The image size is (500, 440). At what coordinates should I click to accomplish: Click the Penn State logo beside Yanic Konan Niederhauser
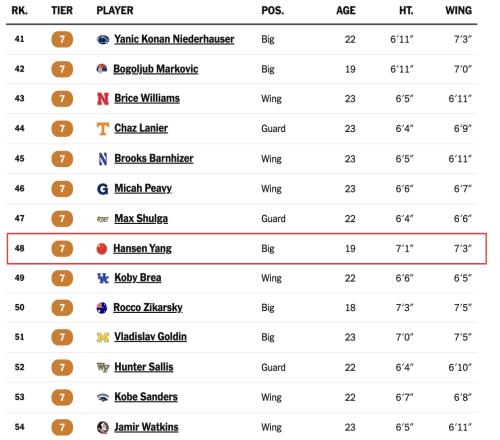tap(103, 40)
